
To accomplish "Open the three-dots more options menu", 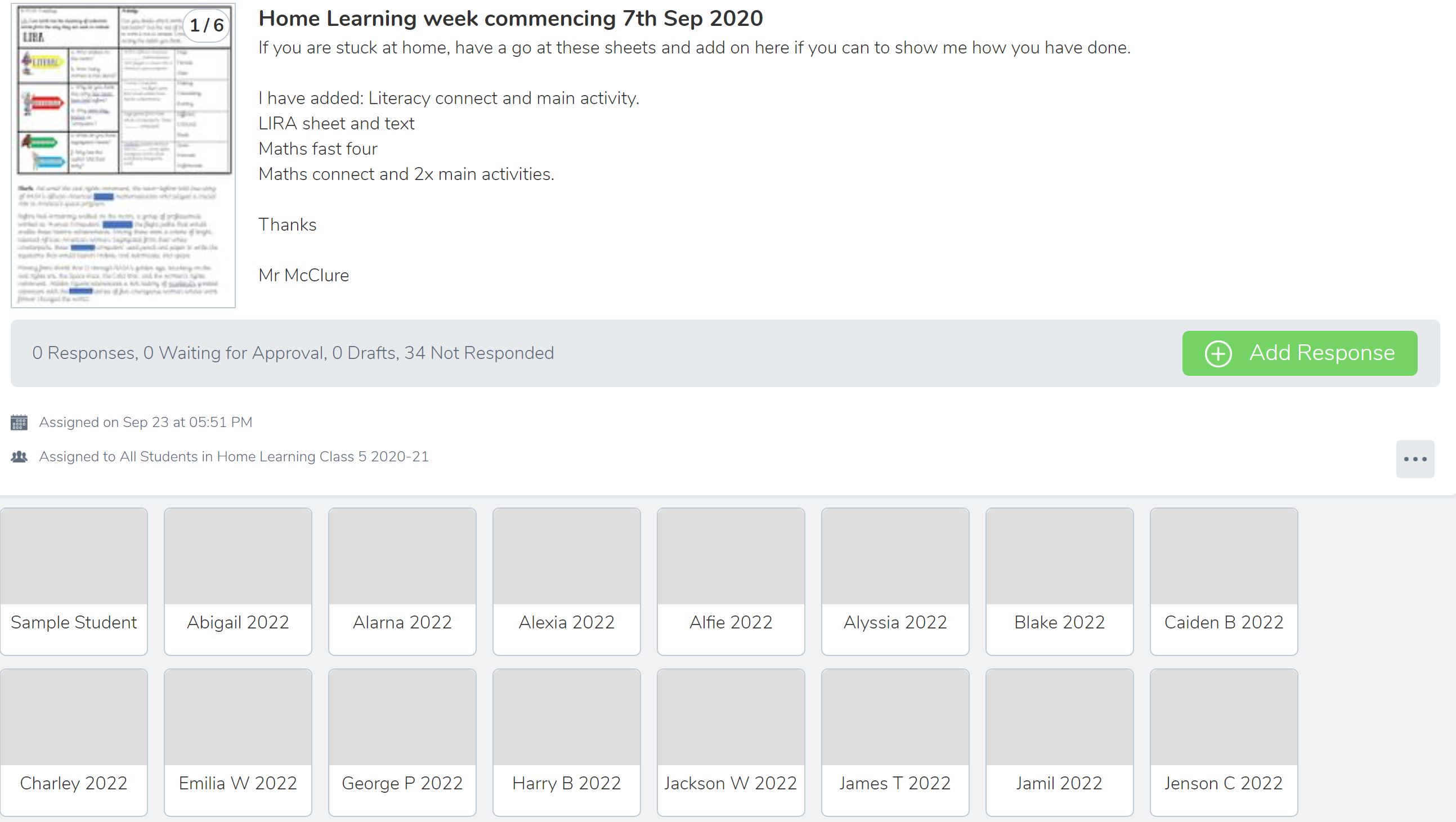I will click(1415, 459).
